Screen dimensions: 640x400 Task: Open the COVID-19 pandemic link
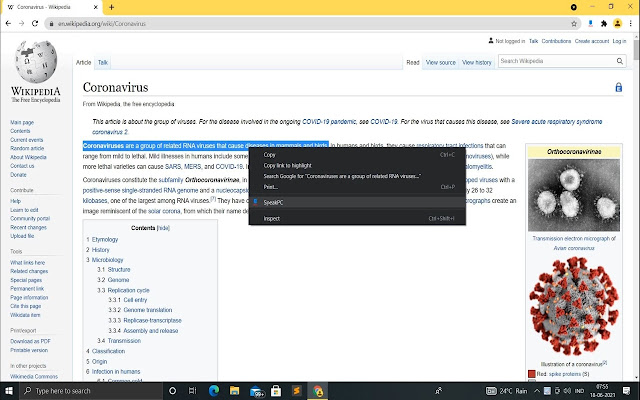click(329, 122)
